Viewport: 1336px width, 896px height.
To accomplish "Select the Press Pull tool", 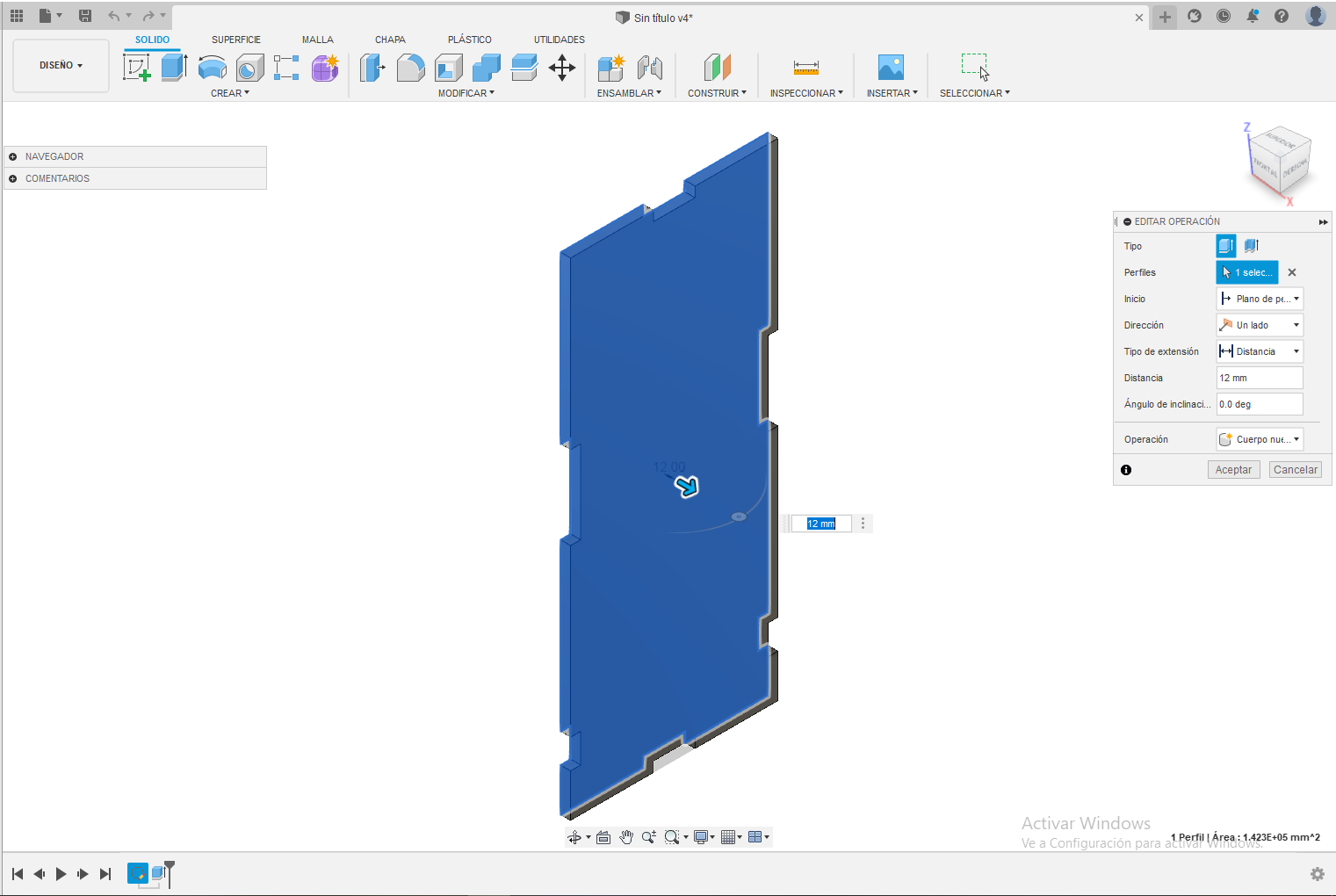I will 372,68.
